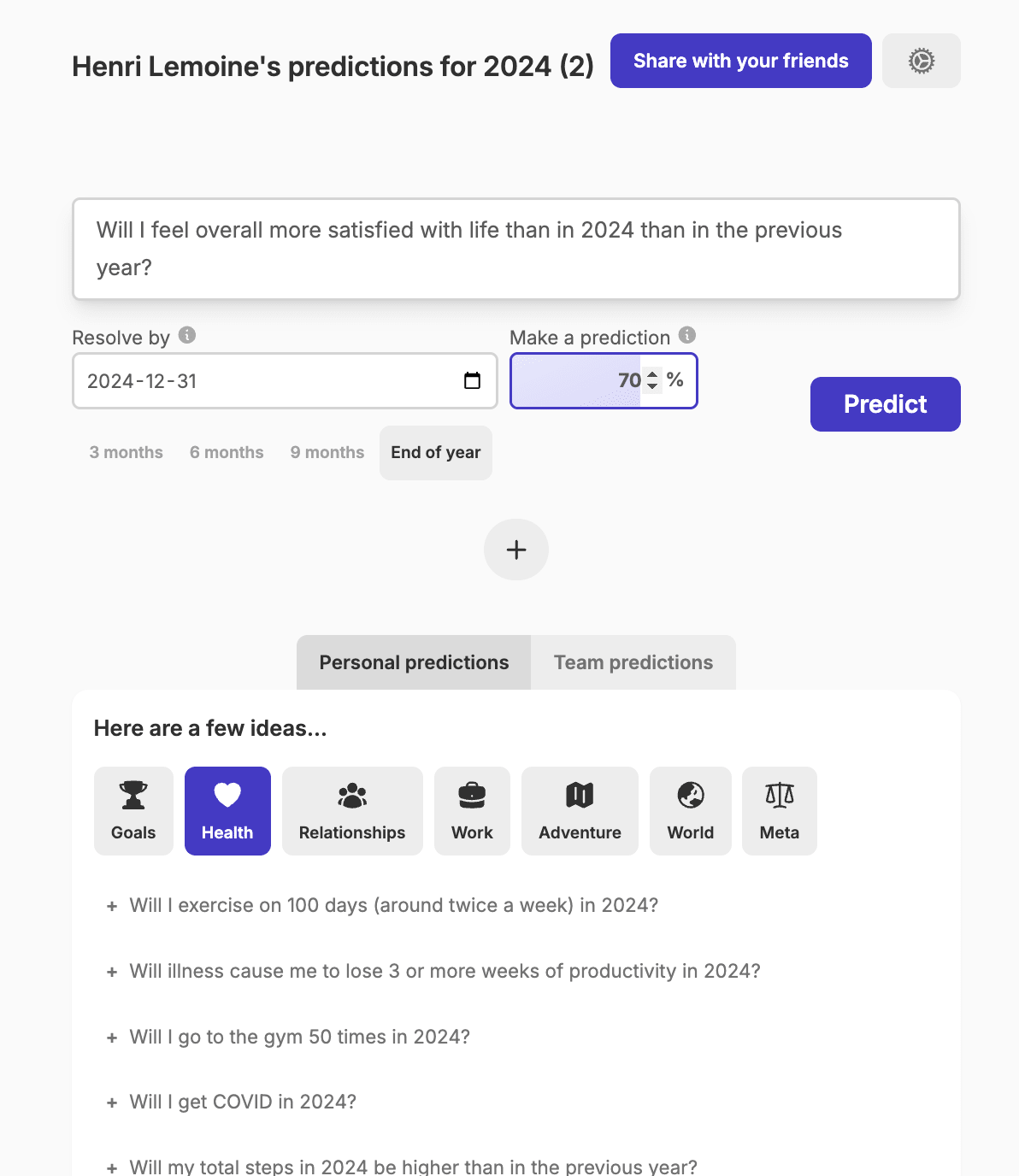1019x1176 pixels.
Task: Click the Predict button
Action: coord(885,404)
